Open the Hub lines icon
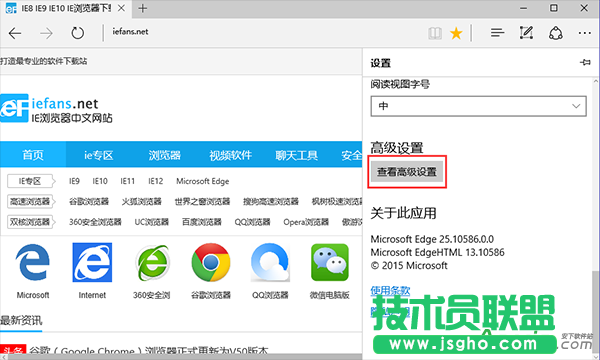The height and width of the screenshot is (360, 600). pos(497,33)
